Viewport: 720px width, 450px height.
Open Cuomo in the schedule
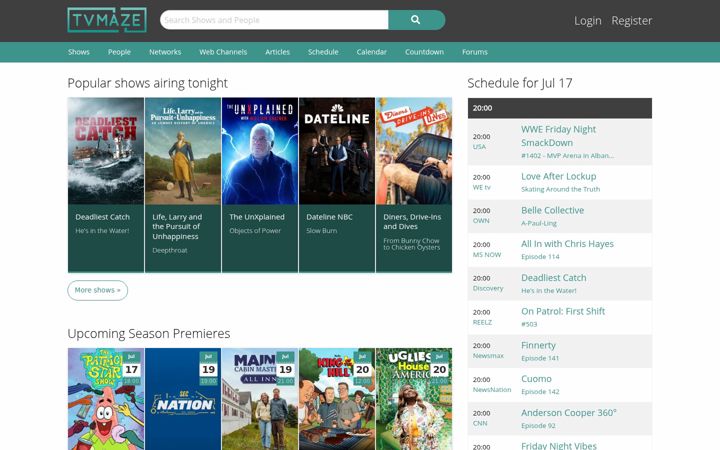536,379
